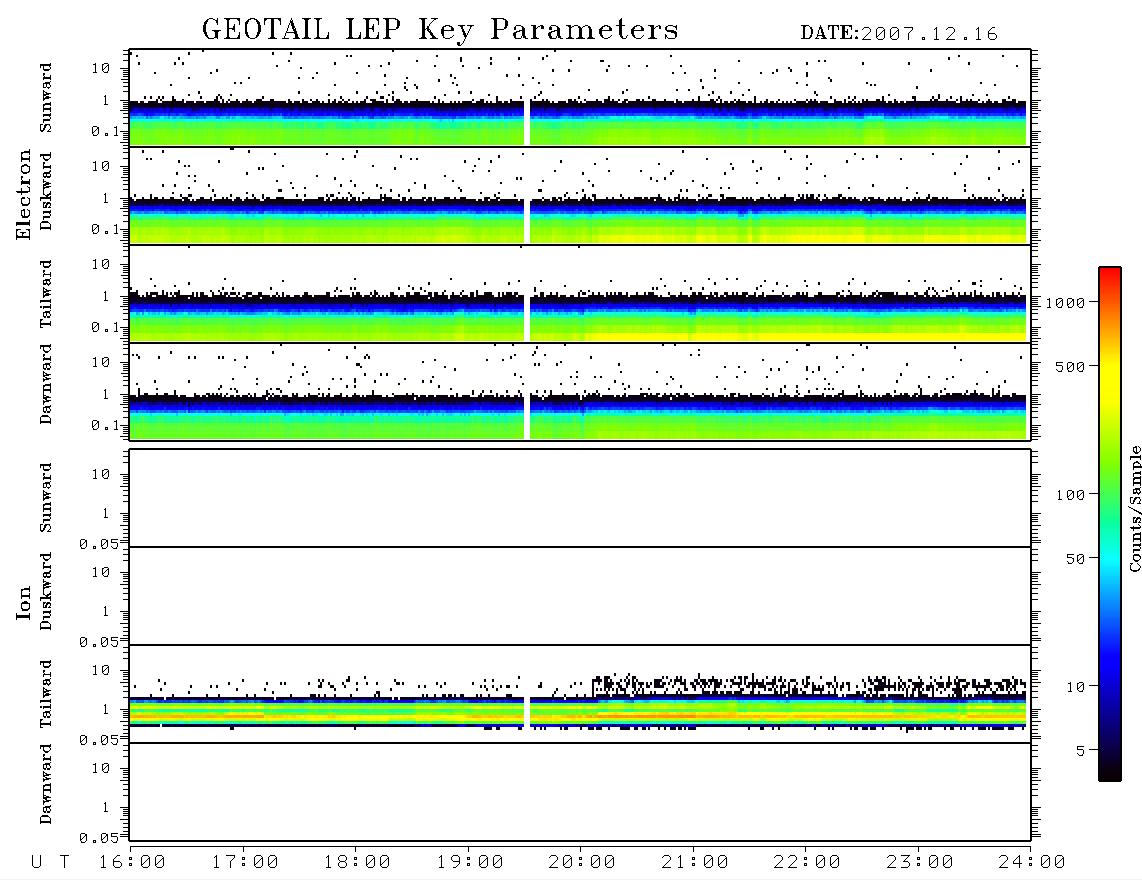Click the 100 tick on the colorbar
Image resolution: width=1142 pixels, height=880 pixels.
(x=1070, y=495)
